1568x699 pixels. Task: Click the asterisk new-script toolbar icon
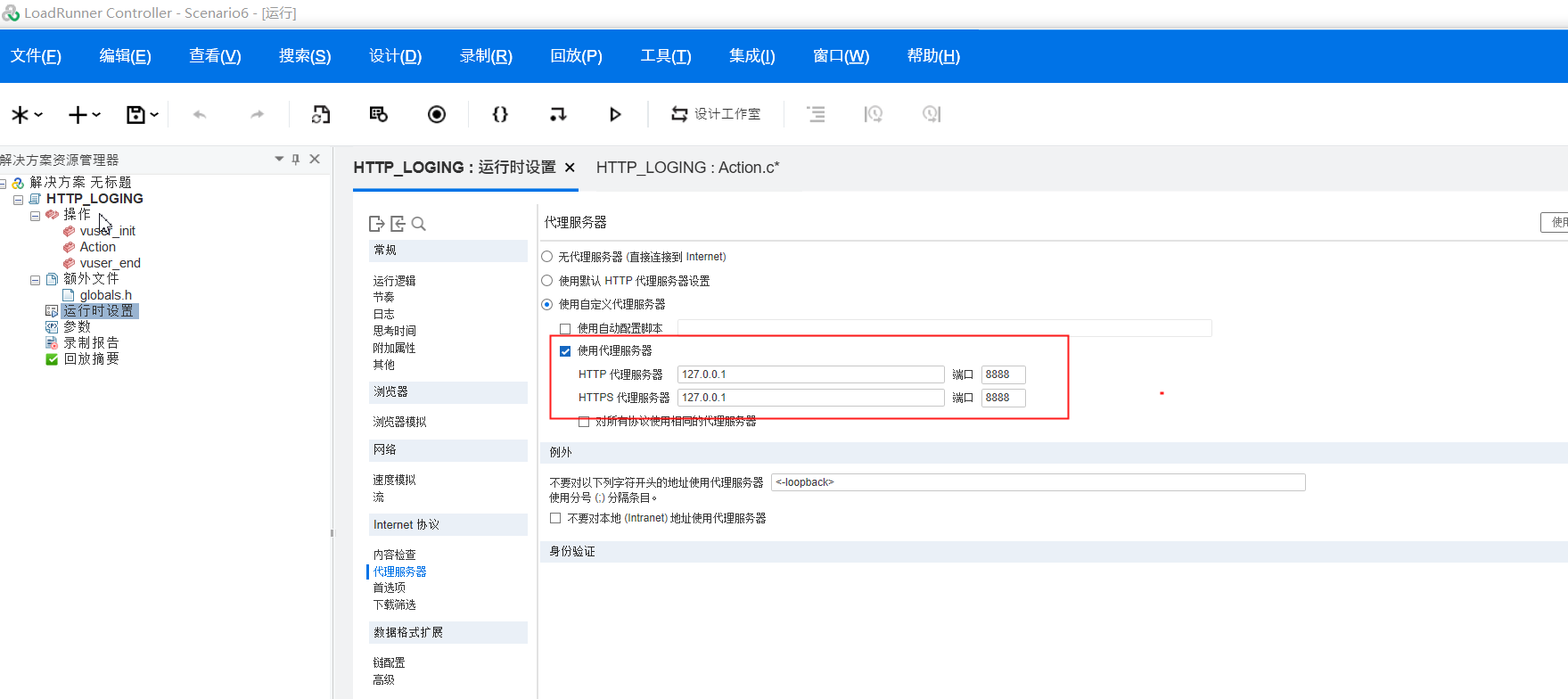pos(20,114)
